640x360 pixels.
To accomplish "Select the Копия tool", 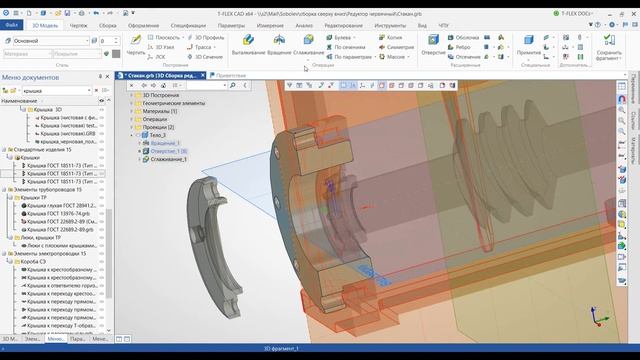I will [x=391, y=38].
